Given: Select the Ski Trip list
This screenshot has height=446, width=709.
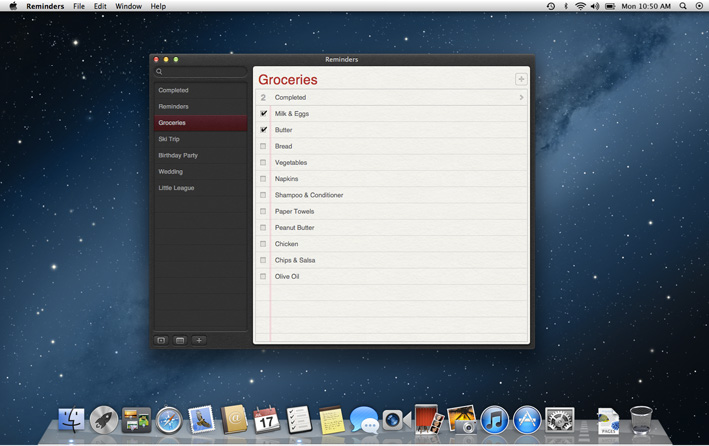Looking at the screenshot, I should pos(169,139).
